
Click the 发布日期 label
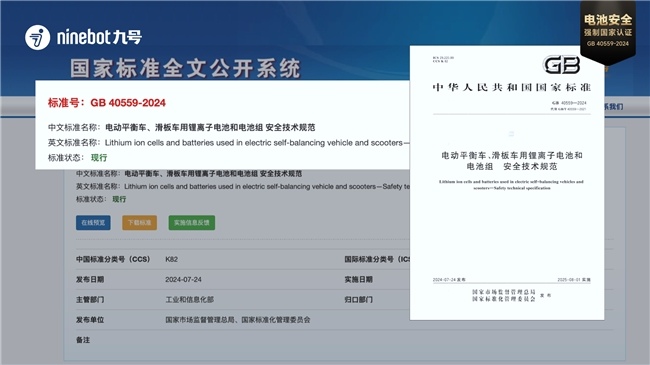pos(90,280)
